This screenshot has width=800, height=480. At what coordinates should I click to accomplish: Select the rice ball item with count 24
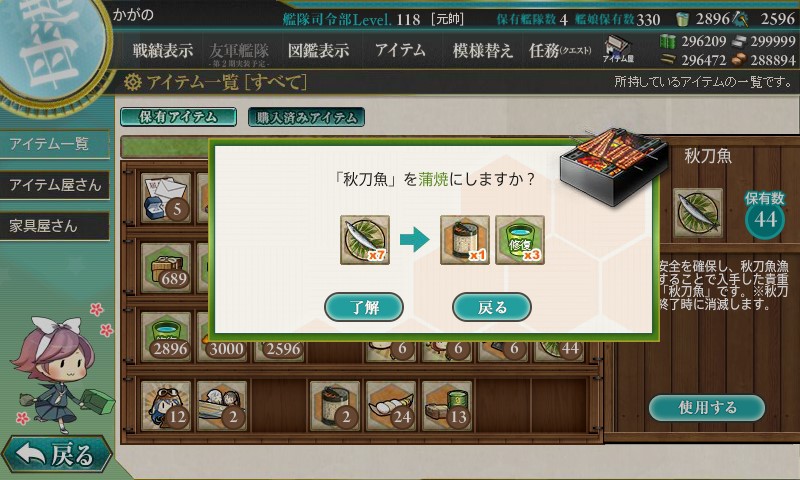391,406
